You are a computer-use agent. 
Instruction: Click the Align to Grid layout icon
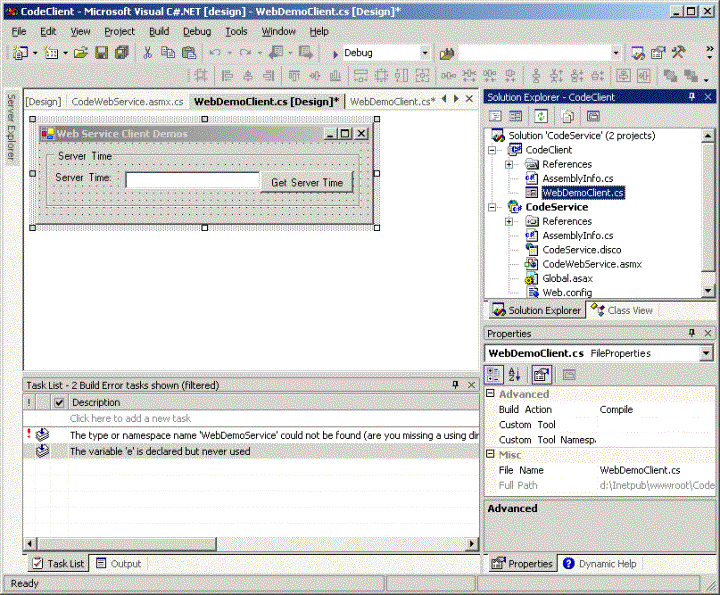tap(201, 75)
